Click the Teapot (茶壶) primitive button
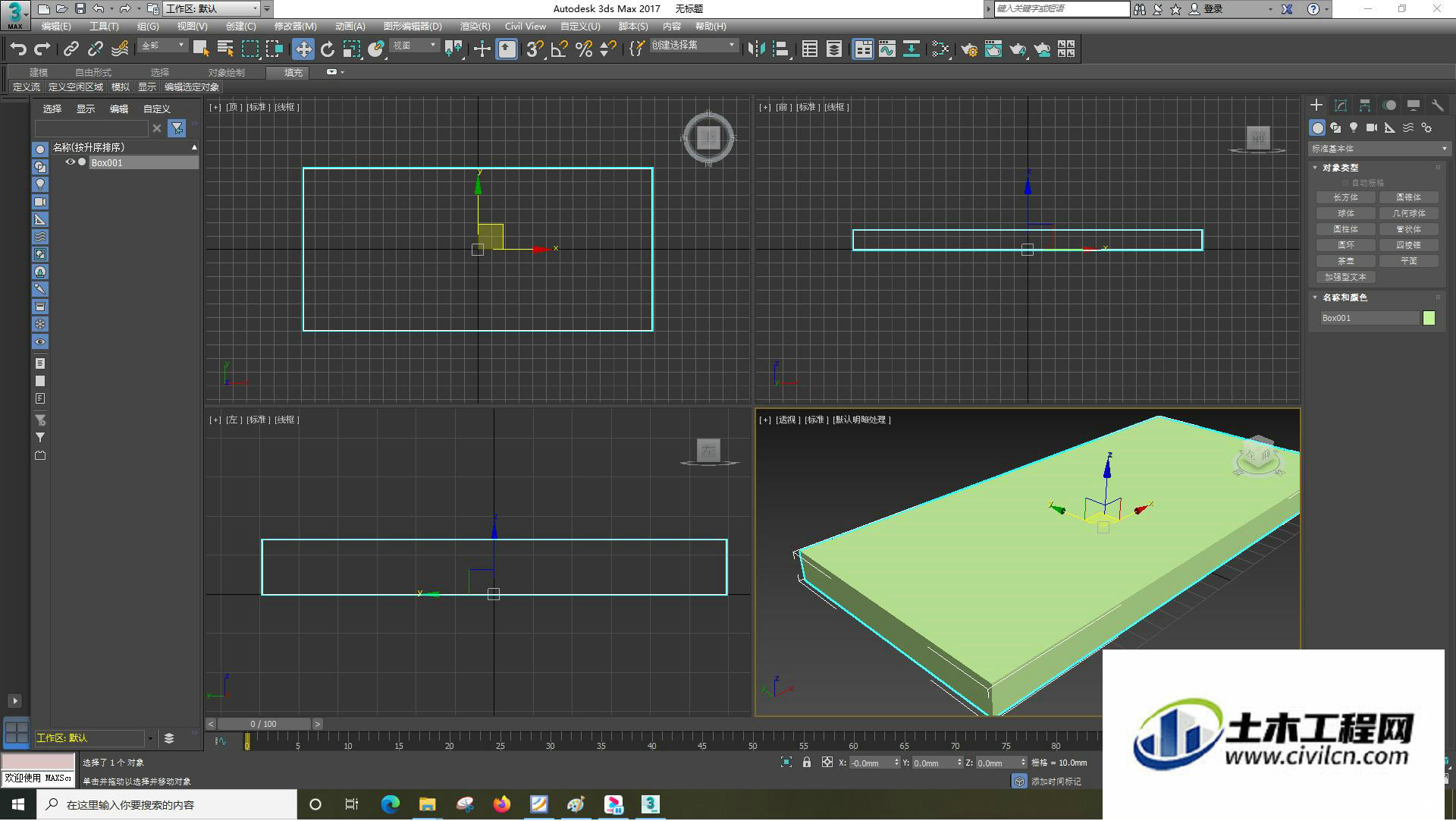 1345,261
